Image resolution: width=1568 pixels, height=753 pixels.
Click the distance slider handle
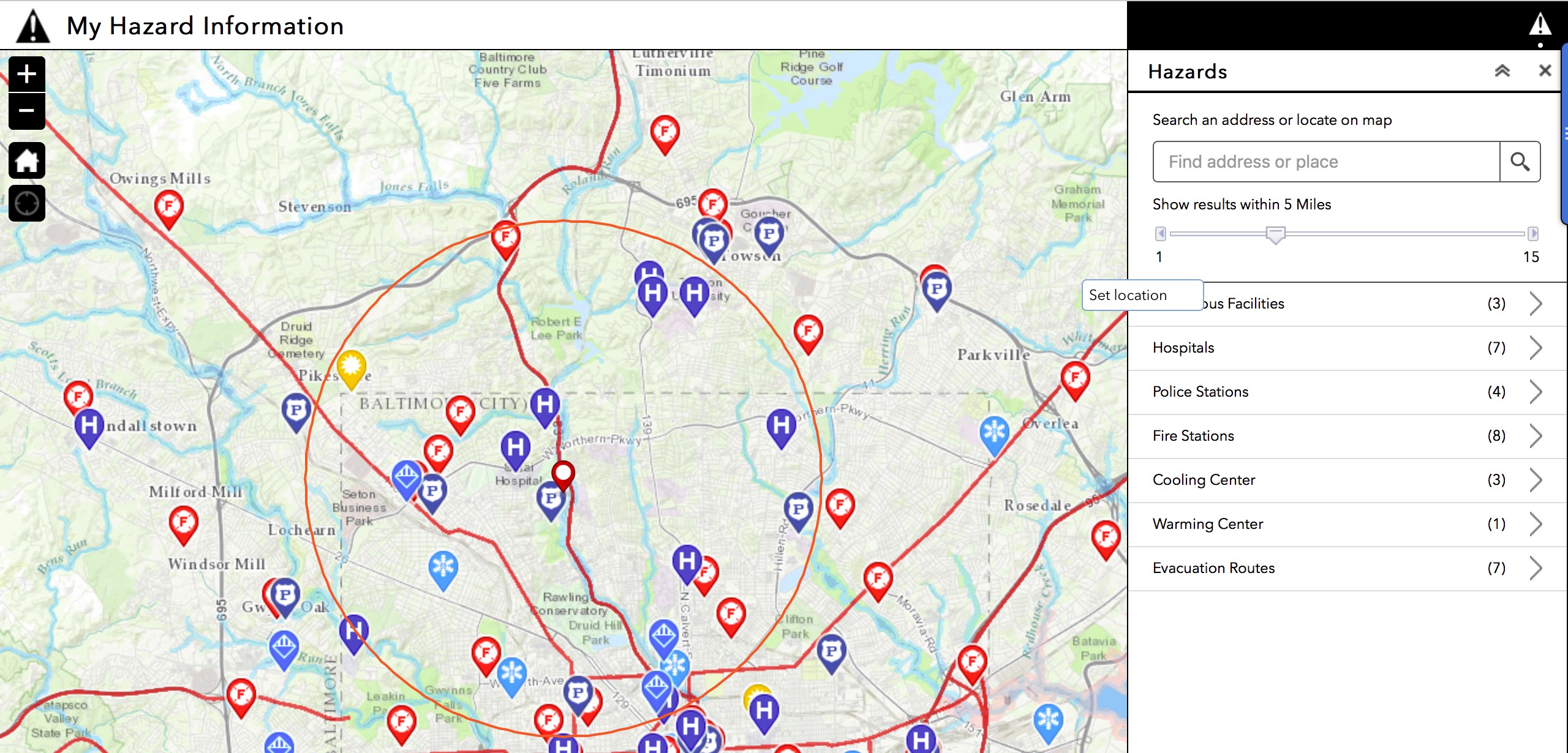[x=1275, y=234]
